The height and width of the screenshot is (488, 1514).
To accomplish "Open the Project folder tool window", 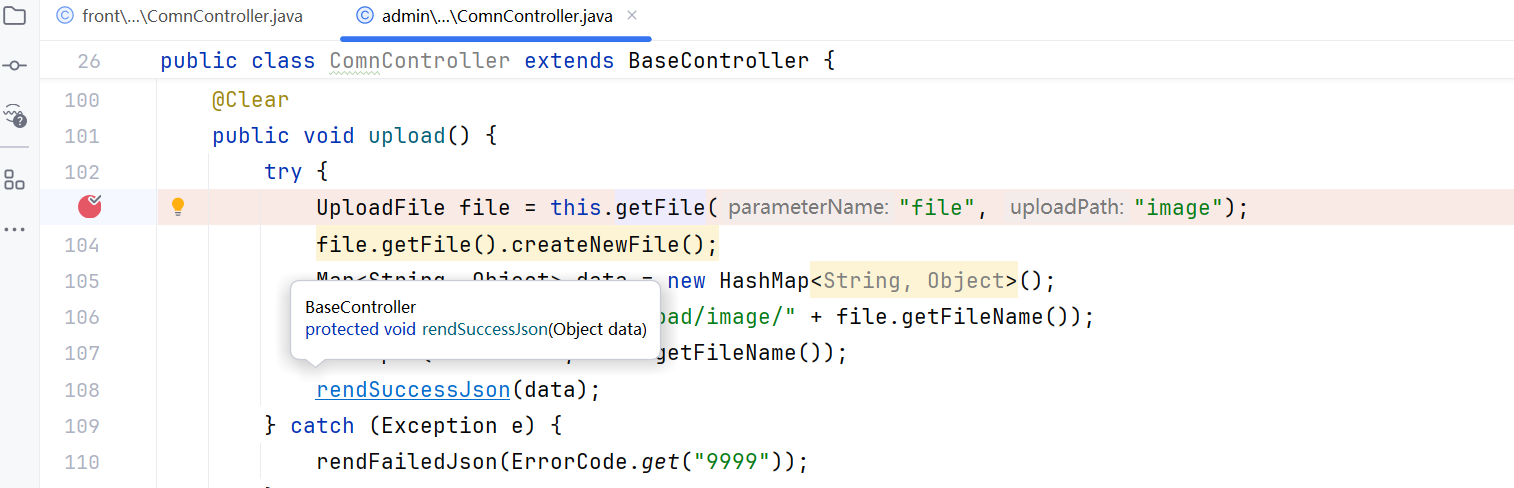I will pyautogui.click(x=15, y=16).
